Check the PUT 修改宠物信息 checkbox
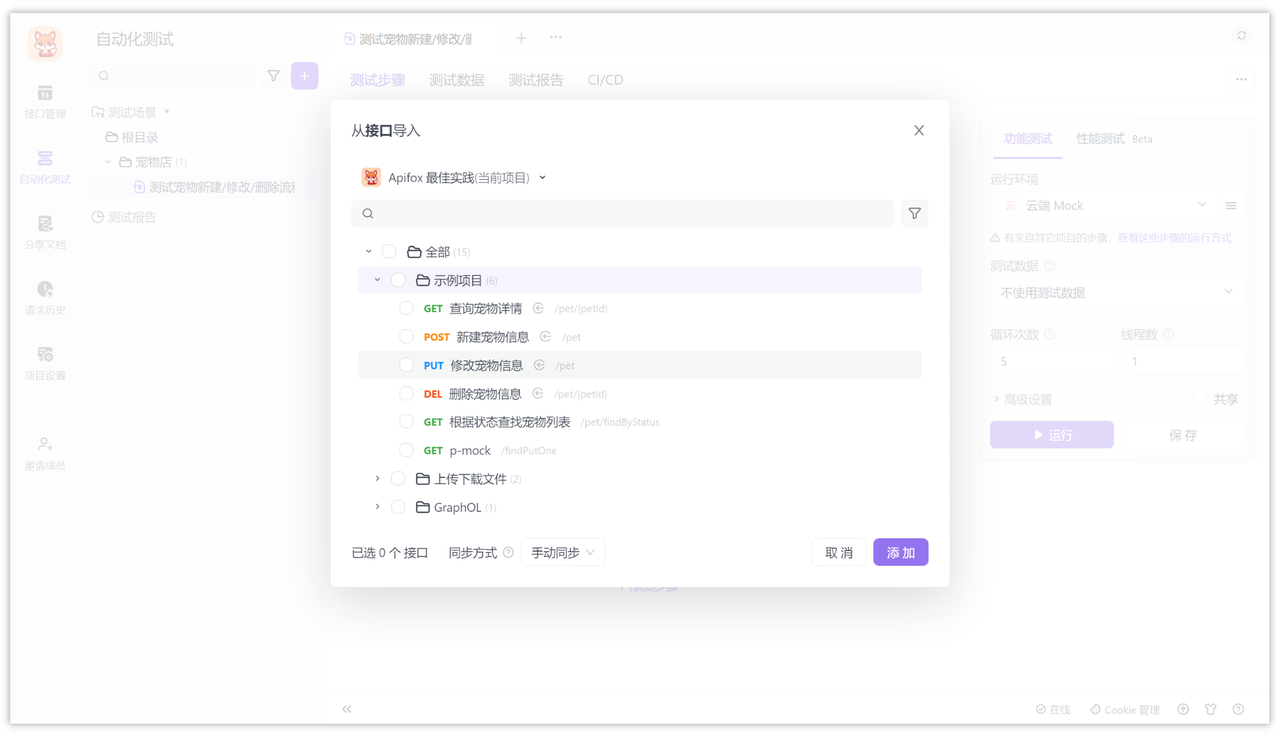1280x736 pixels. pos(406,365)
